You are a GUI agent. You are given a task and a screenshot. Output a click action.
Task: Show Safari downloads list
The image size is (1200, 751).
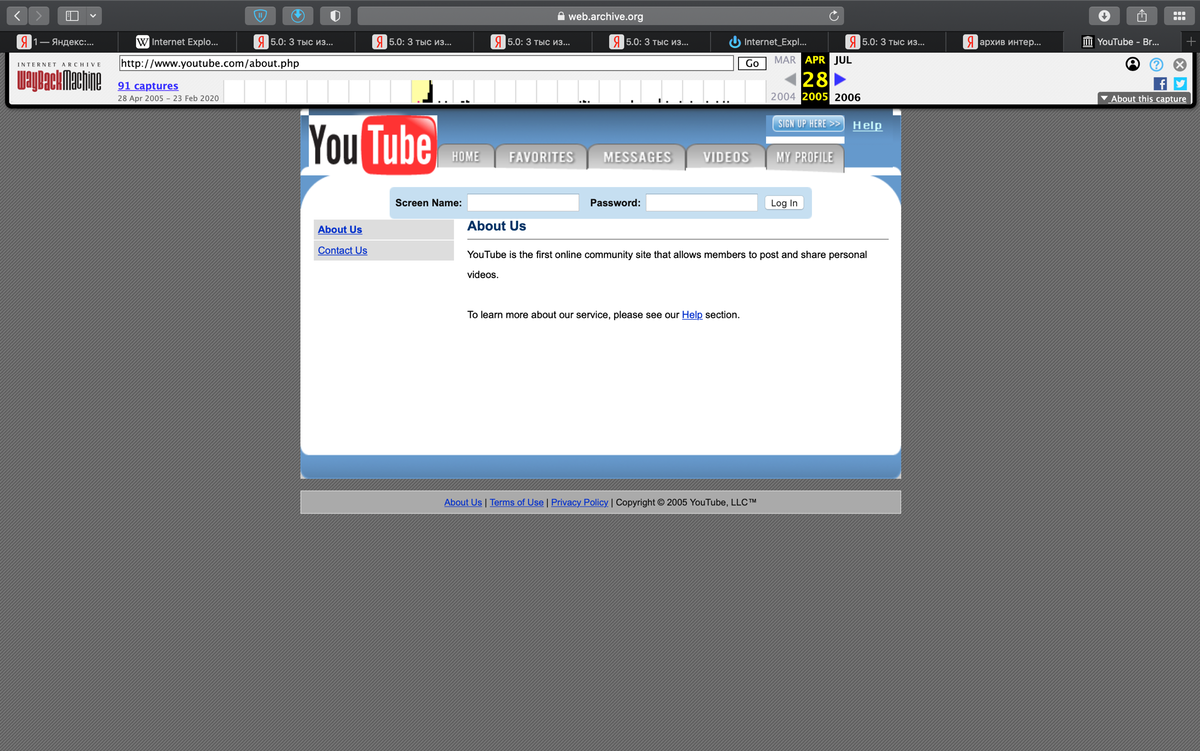[x=1104, y=16]
